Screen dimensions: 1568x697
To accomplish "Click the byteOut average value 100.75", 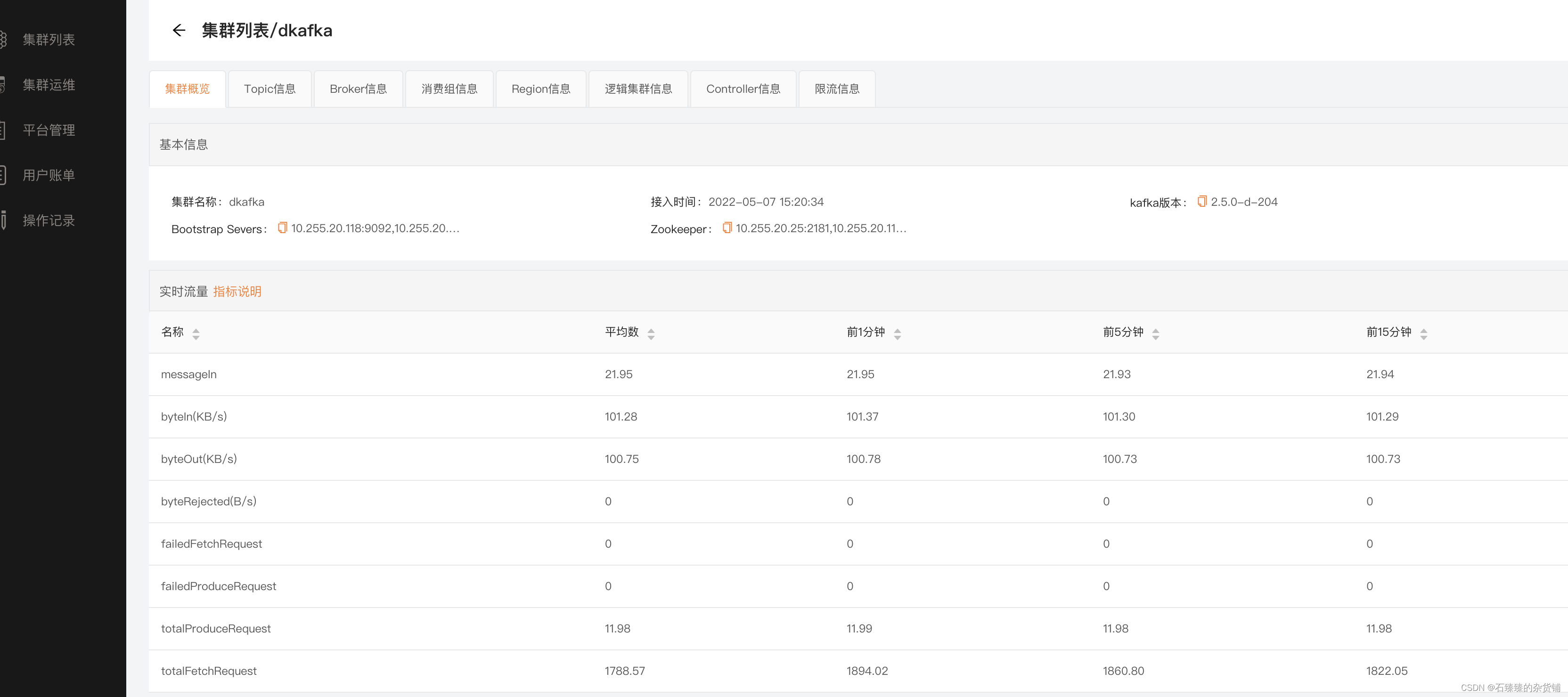I will [x=621, y=459].
